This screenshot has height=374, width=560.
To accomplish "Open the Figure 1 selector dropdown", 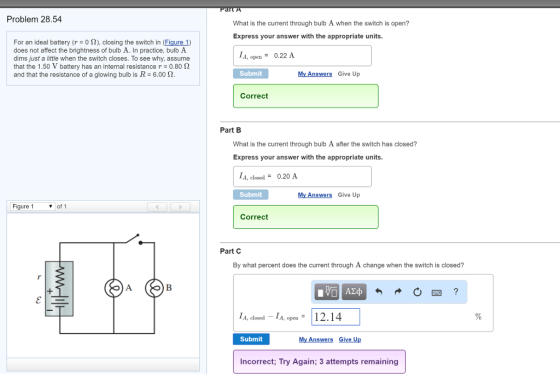I will (x=32, y=206).
